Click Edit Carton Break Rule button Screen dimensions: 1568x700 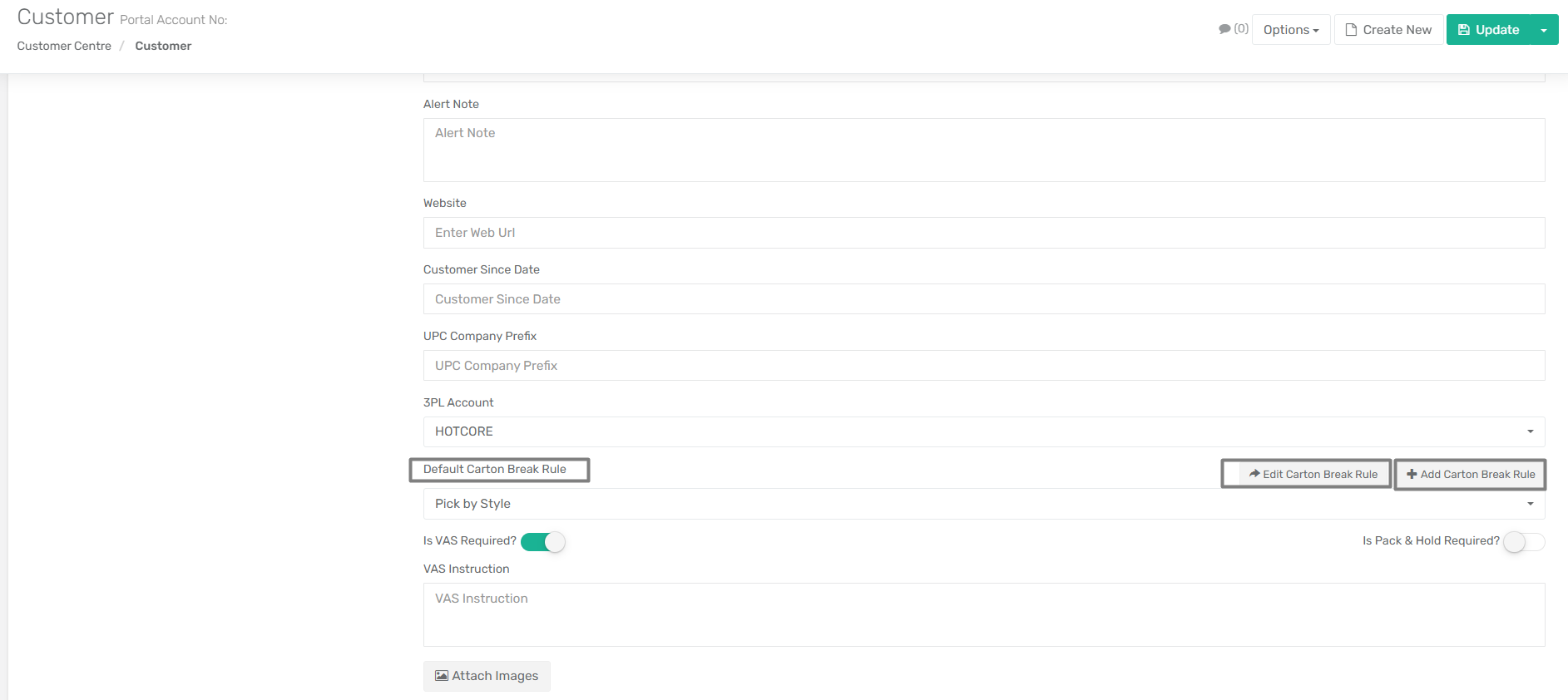point(1313,474)
